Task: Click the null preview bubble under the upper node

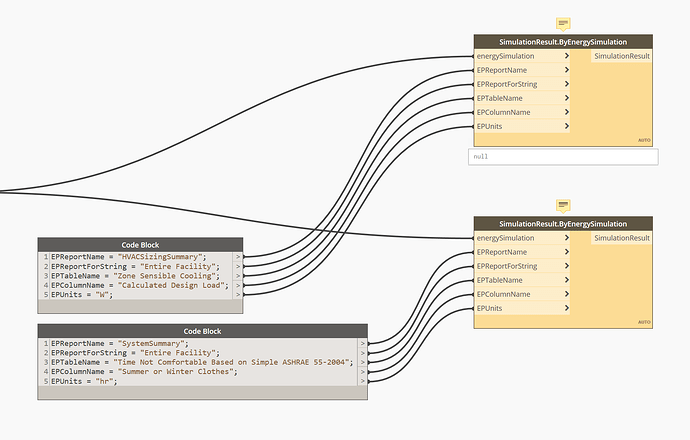Action: click(x=563, y=157)
